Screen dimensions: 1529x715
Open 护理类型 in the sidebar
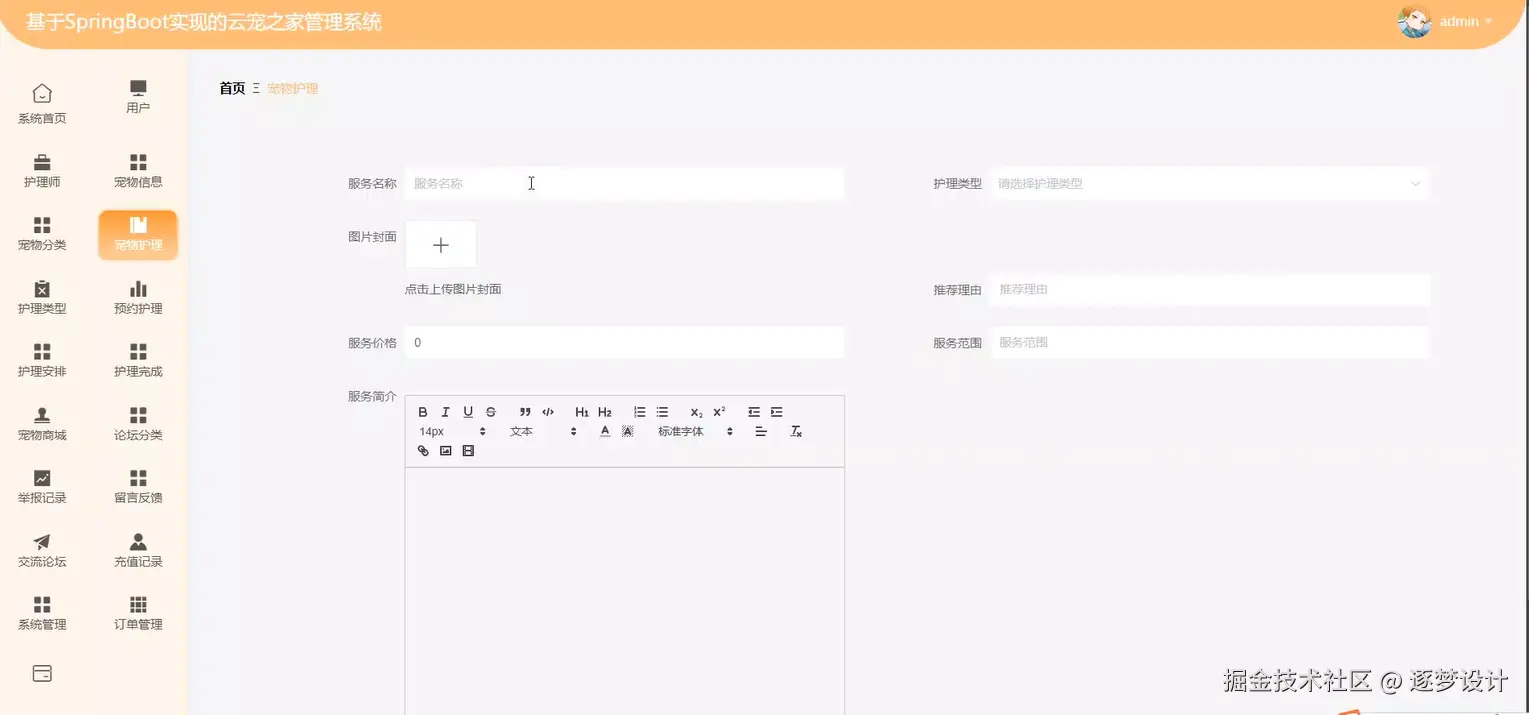(42, 298)
